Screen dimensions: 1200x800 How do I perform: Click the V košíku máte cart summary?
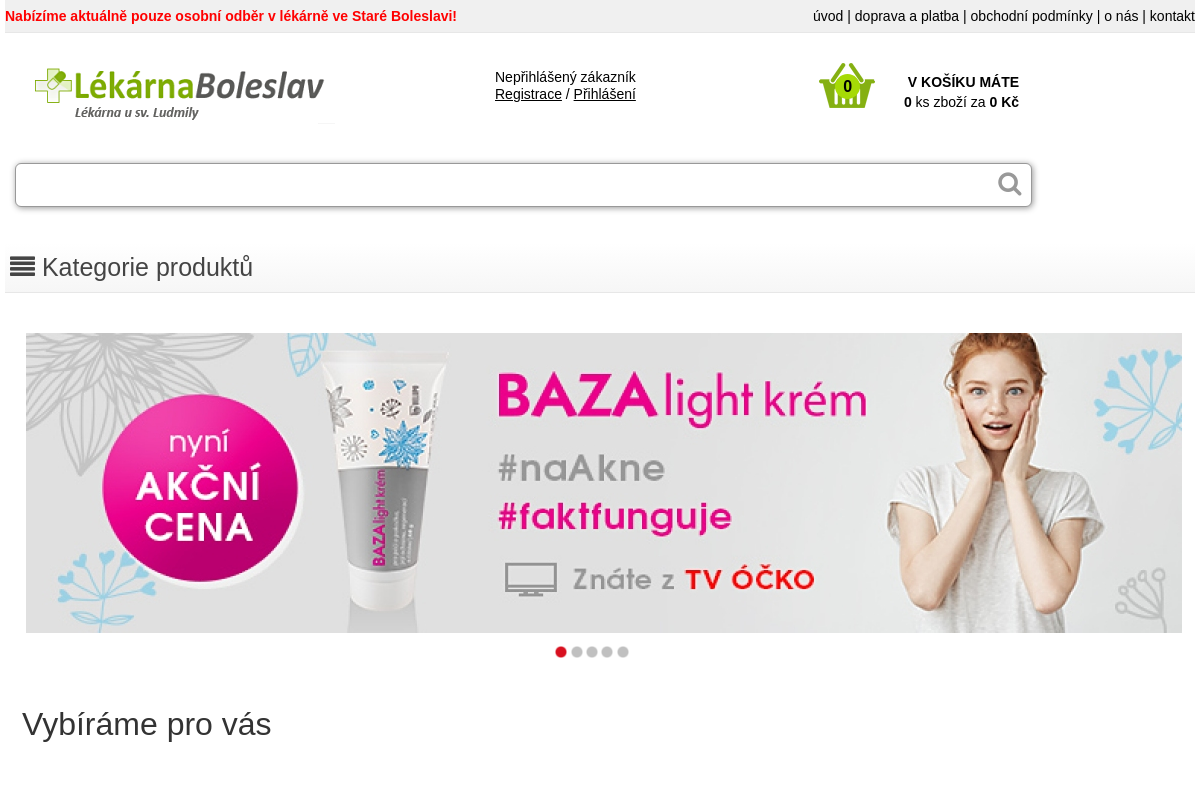[x=961, y=92]
